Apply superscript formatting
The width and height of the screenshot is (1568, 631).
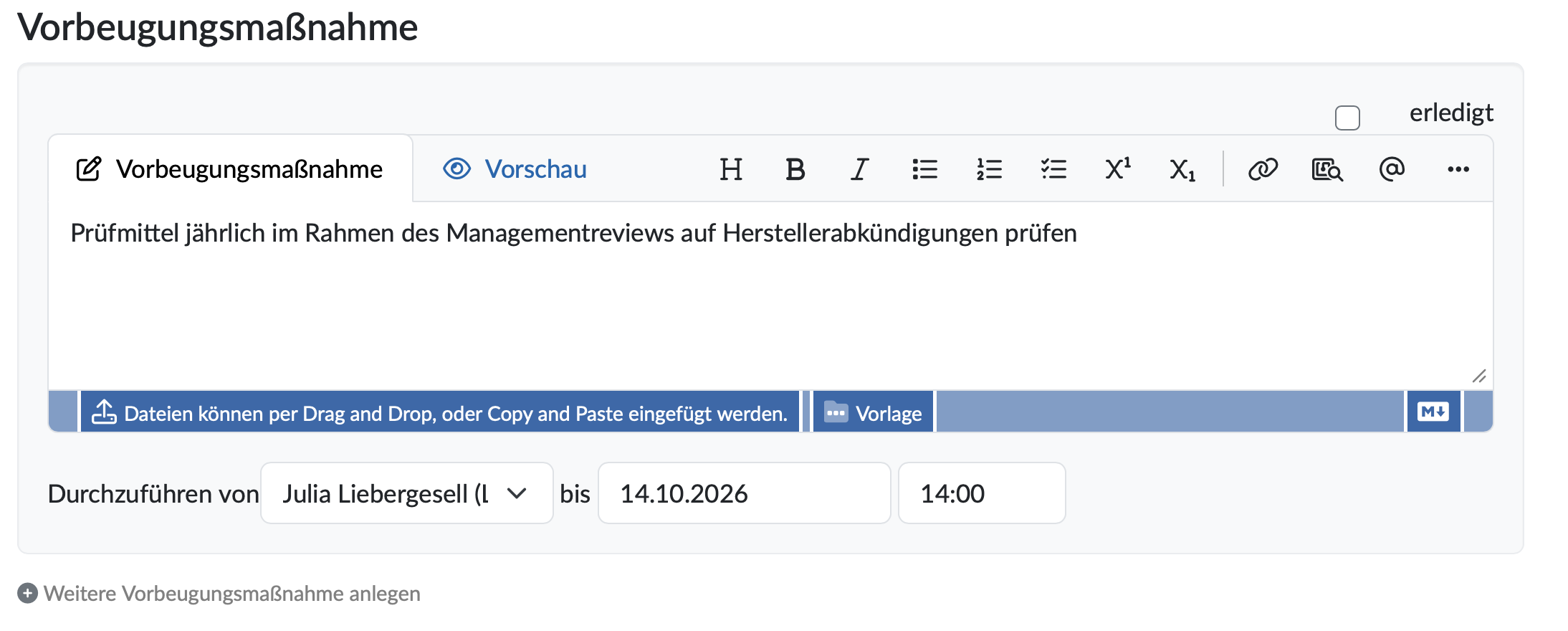[x=1118, y=169]
